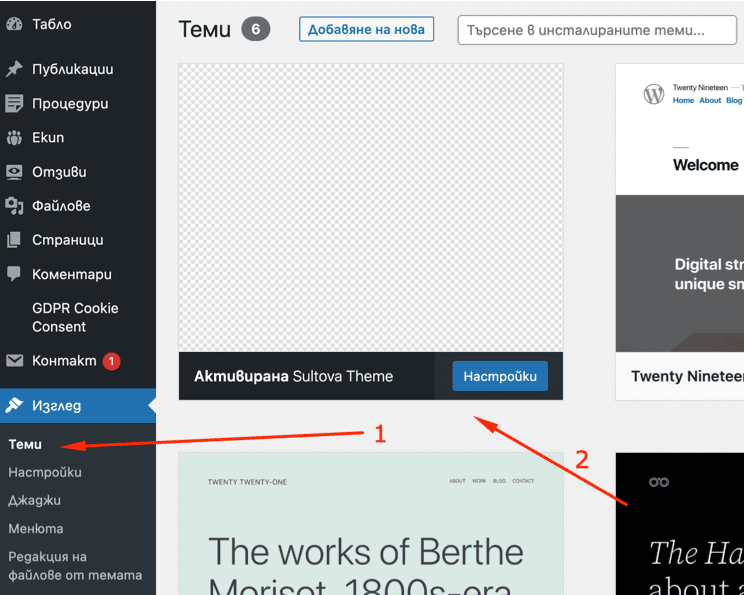Open GDPR Cookie Consent menu item

point(75,317)
